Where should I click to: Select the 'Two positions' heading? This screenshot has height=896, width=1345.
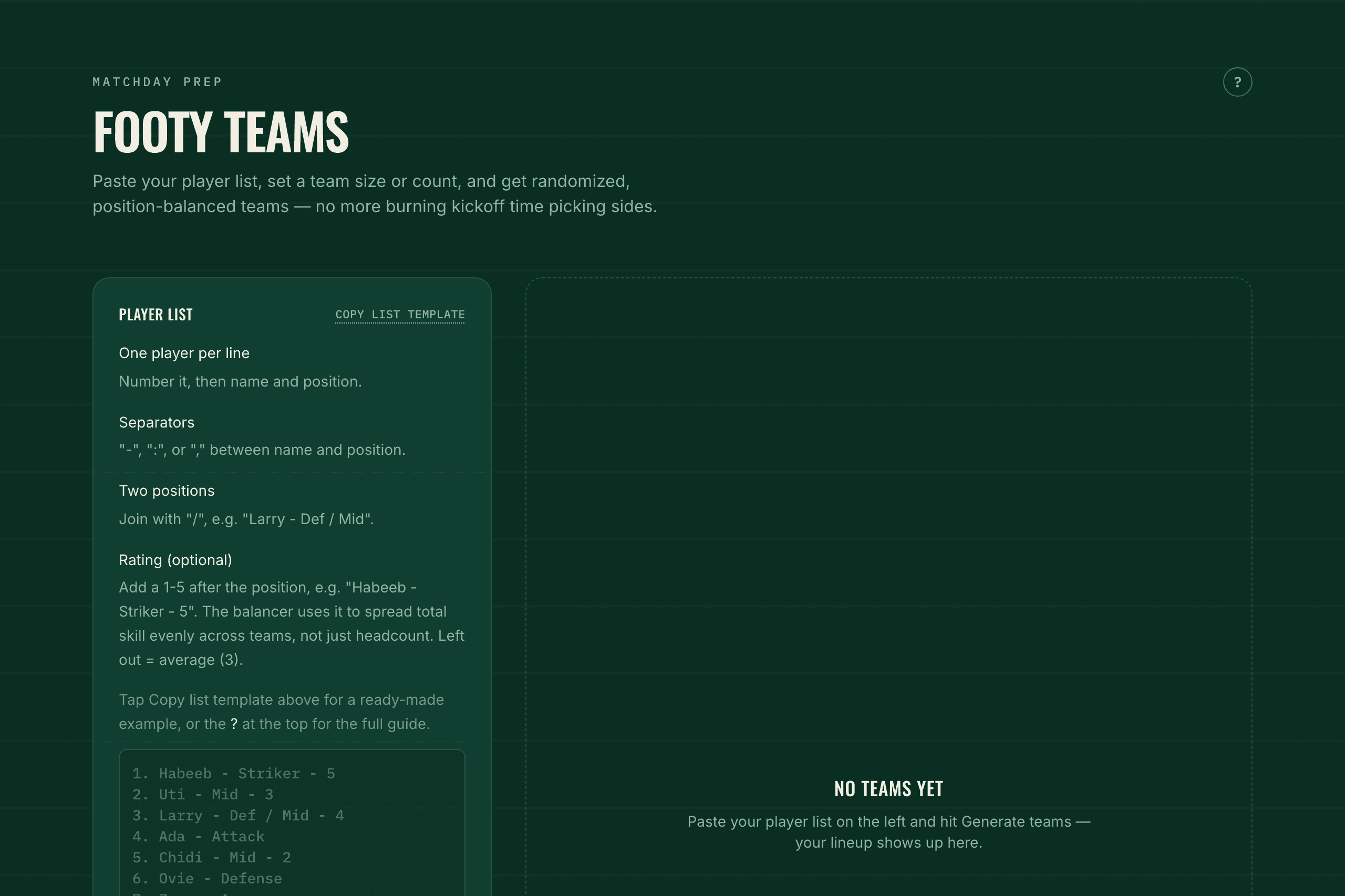tap(167, 491)
